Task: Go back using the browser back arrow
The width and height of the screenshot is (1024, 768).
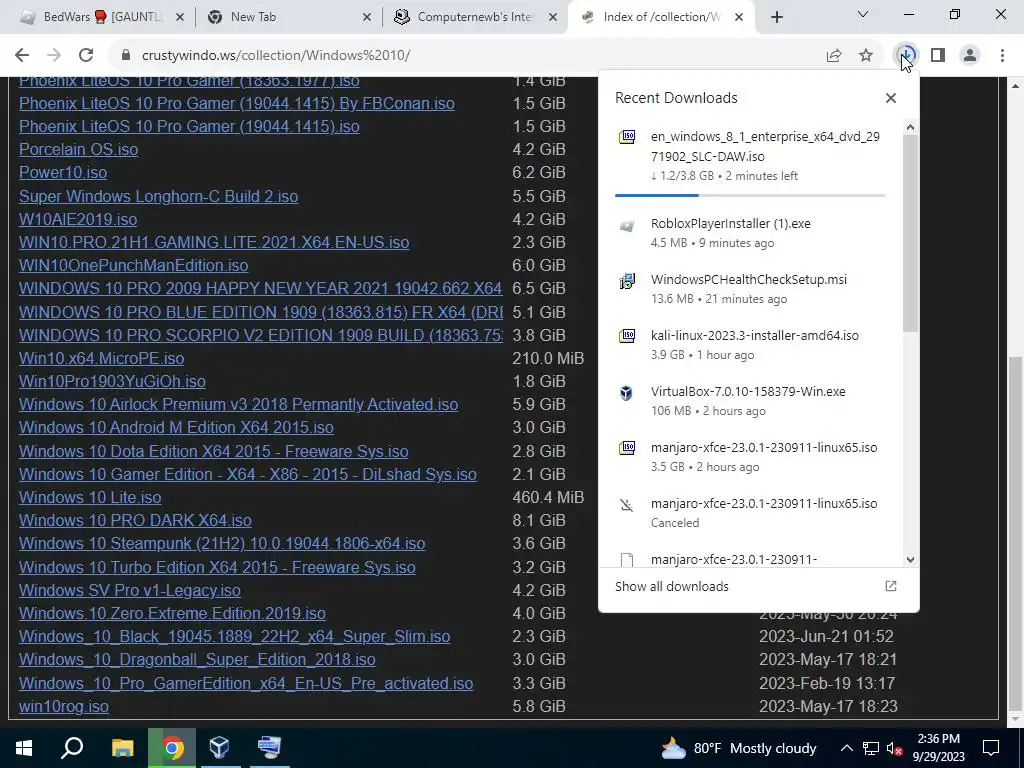Action: coord(22,56)
